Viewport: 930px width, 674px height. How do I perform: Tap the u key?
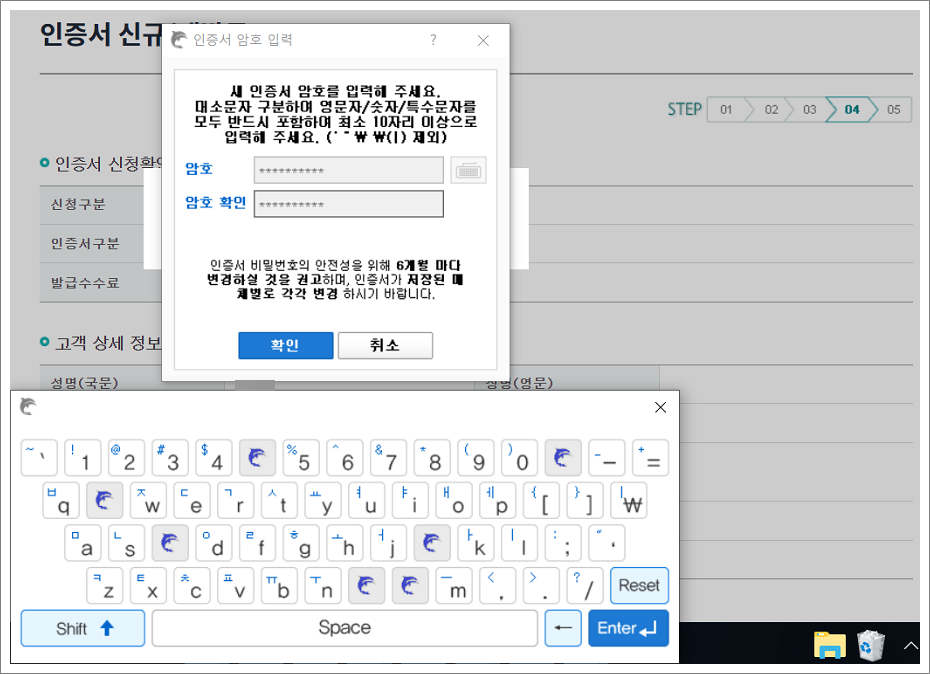tap(367, 500)
